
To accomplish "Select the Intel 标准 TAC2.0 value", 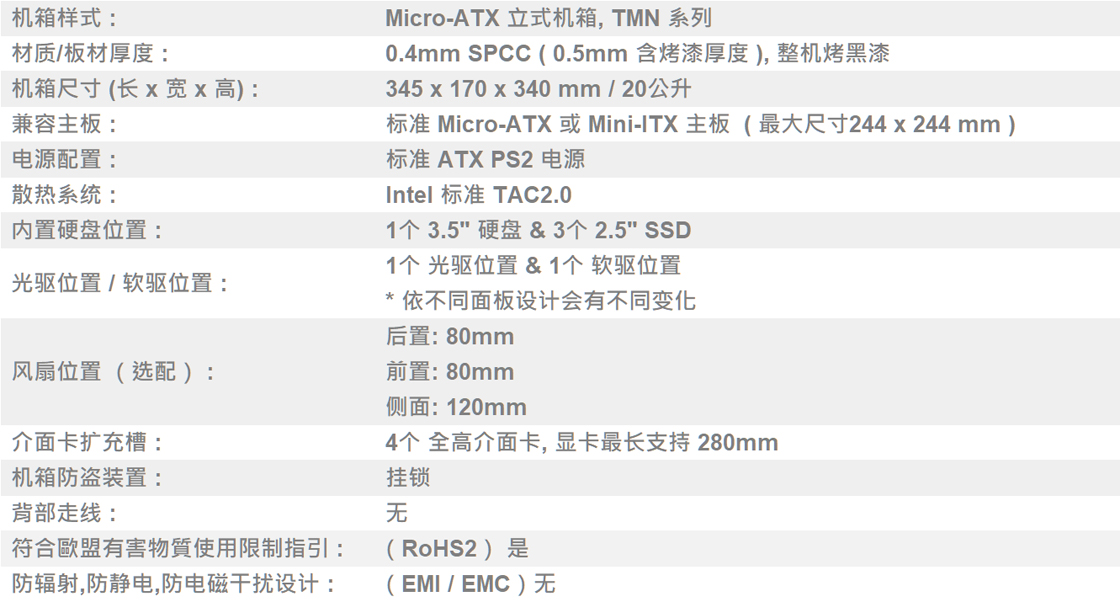I will [x=478, y=194].
